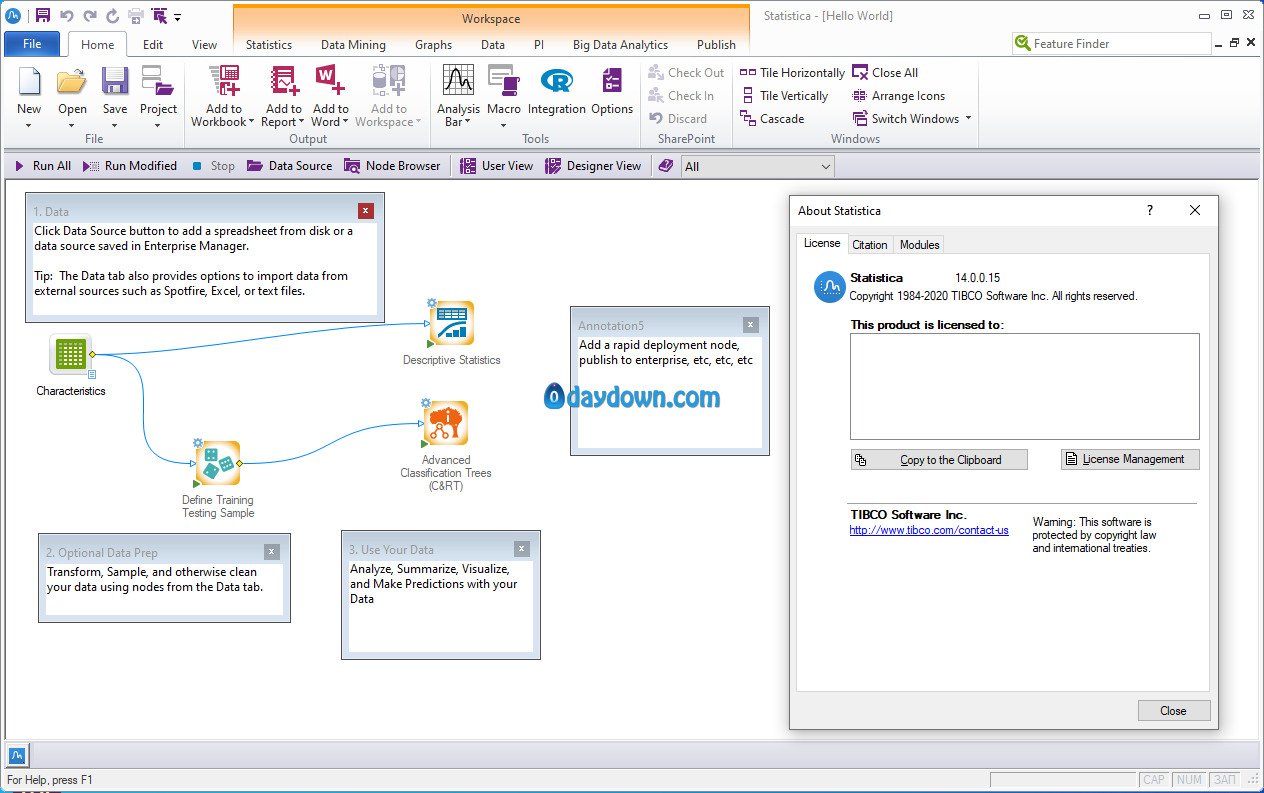Screen dimensions: 1264x793
Task: Open License Management
Action: tap(1130, 459)
